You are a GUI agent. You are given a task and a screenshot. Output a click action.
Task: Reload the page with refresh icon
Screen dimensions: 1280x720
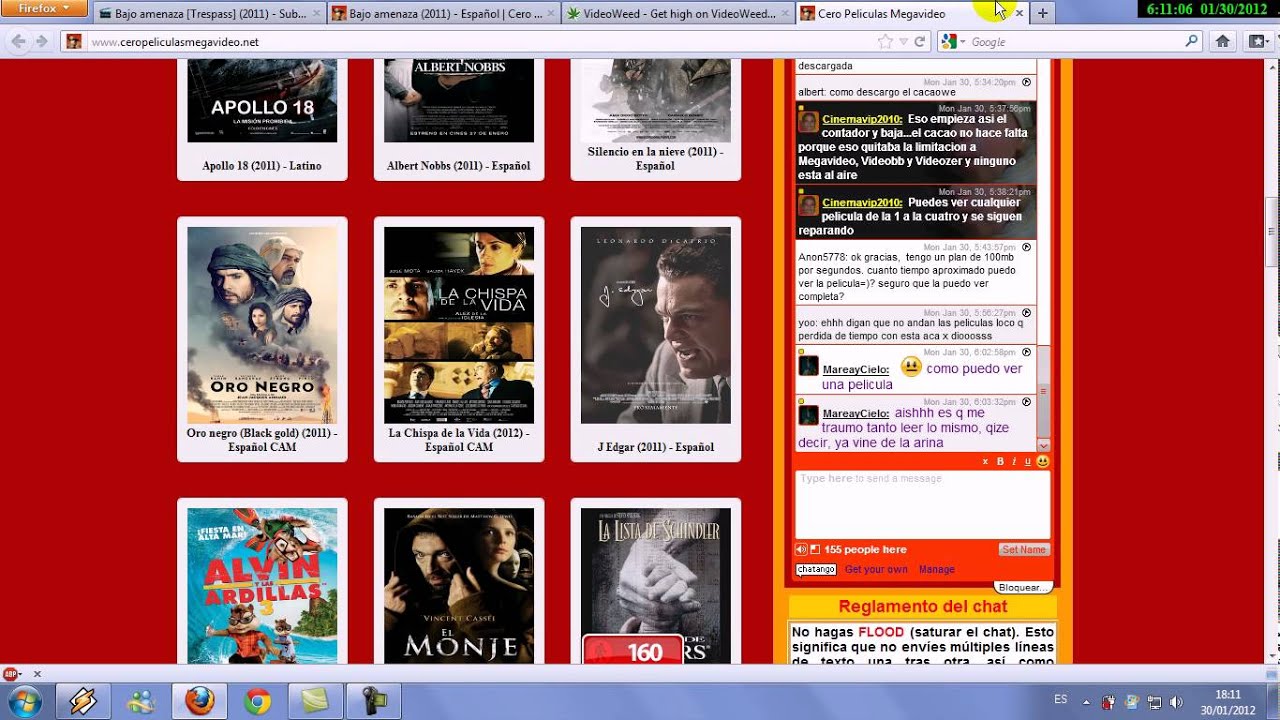point(920,42)
